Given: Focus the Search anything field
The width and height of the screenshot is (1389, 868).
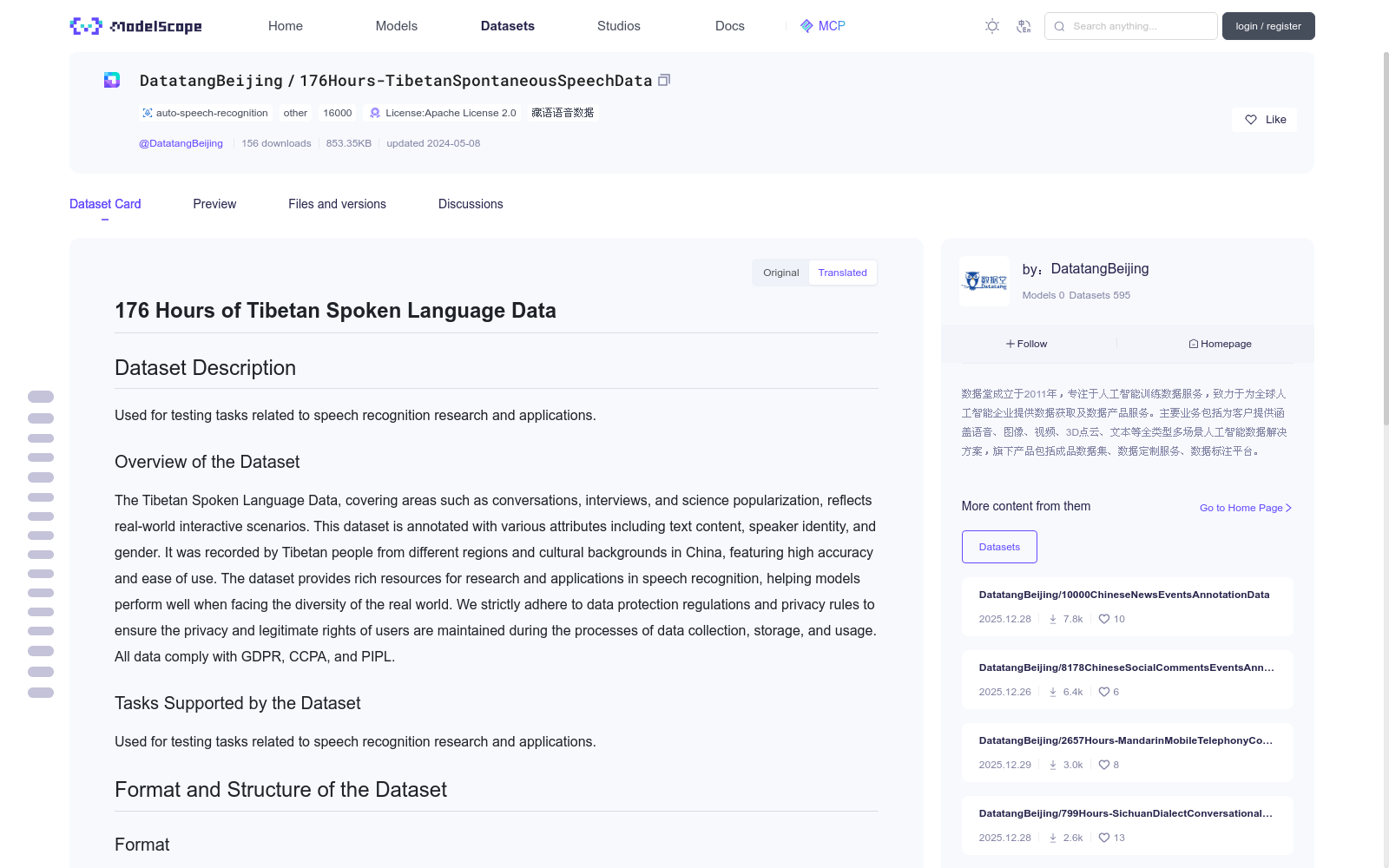Looking at the screenshot, I should [x=1131, y=26].
